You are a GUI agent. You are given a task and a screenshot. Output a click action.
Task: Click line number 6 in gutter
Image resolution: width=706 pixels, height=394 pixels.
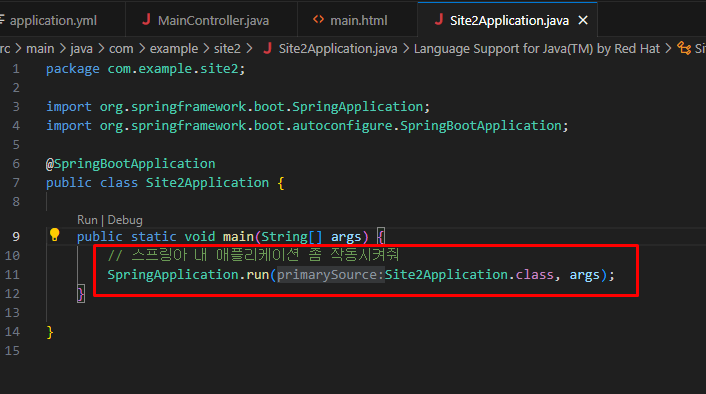tap(16, 163)
